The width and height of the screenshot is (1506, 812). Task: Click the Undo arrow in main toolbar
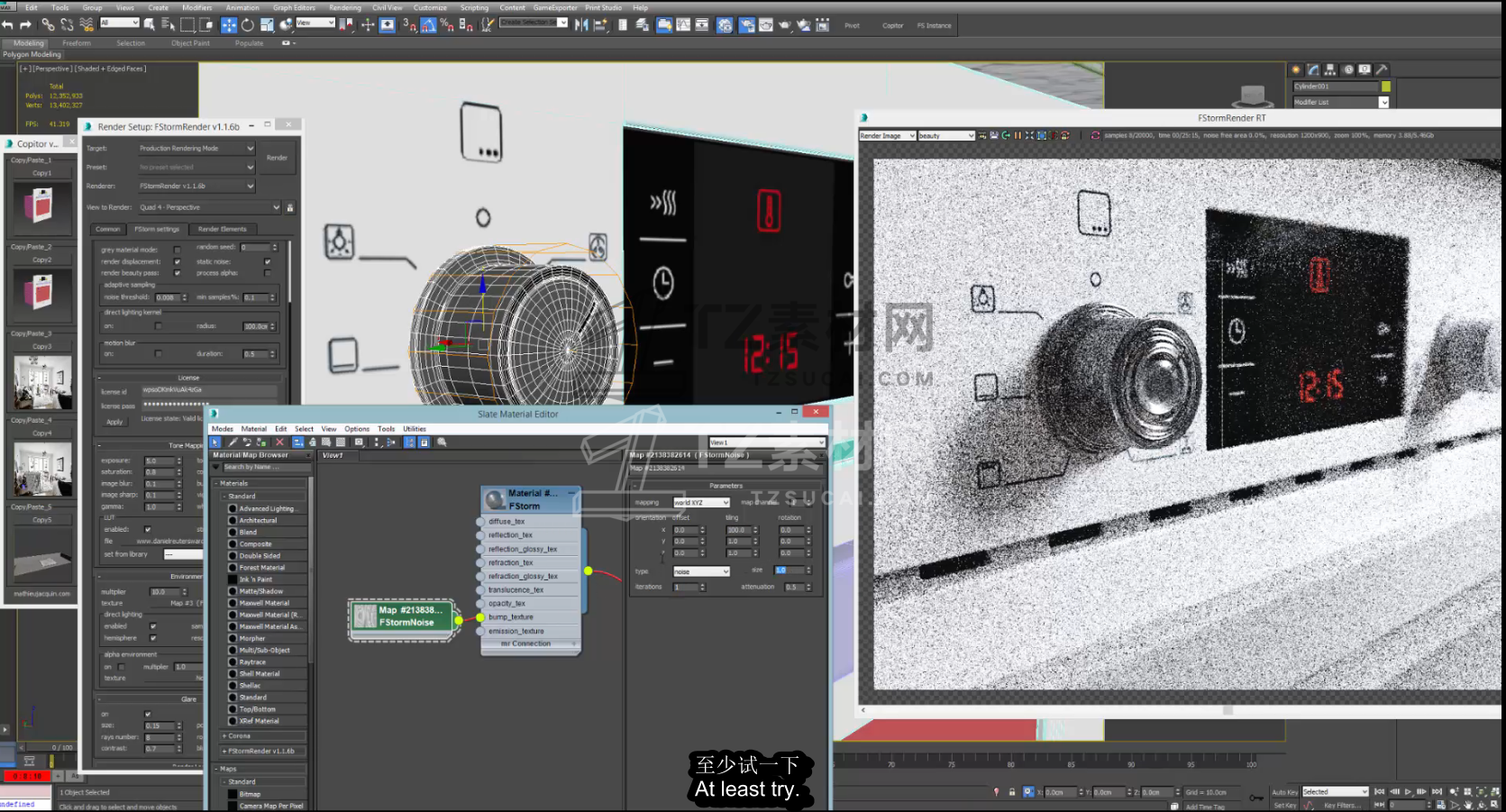[x=8, y=25]
